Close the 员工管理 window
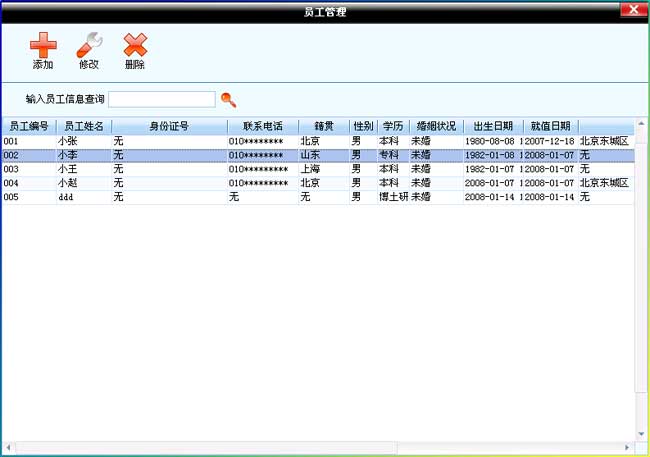The height and width of the screenshot is (457, 650). point(631,11)
